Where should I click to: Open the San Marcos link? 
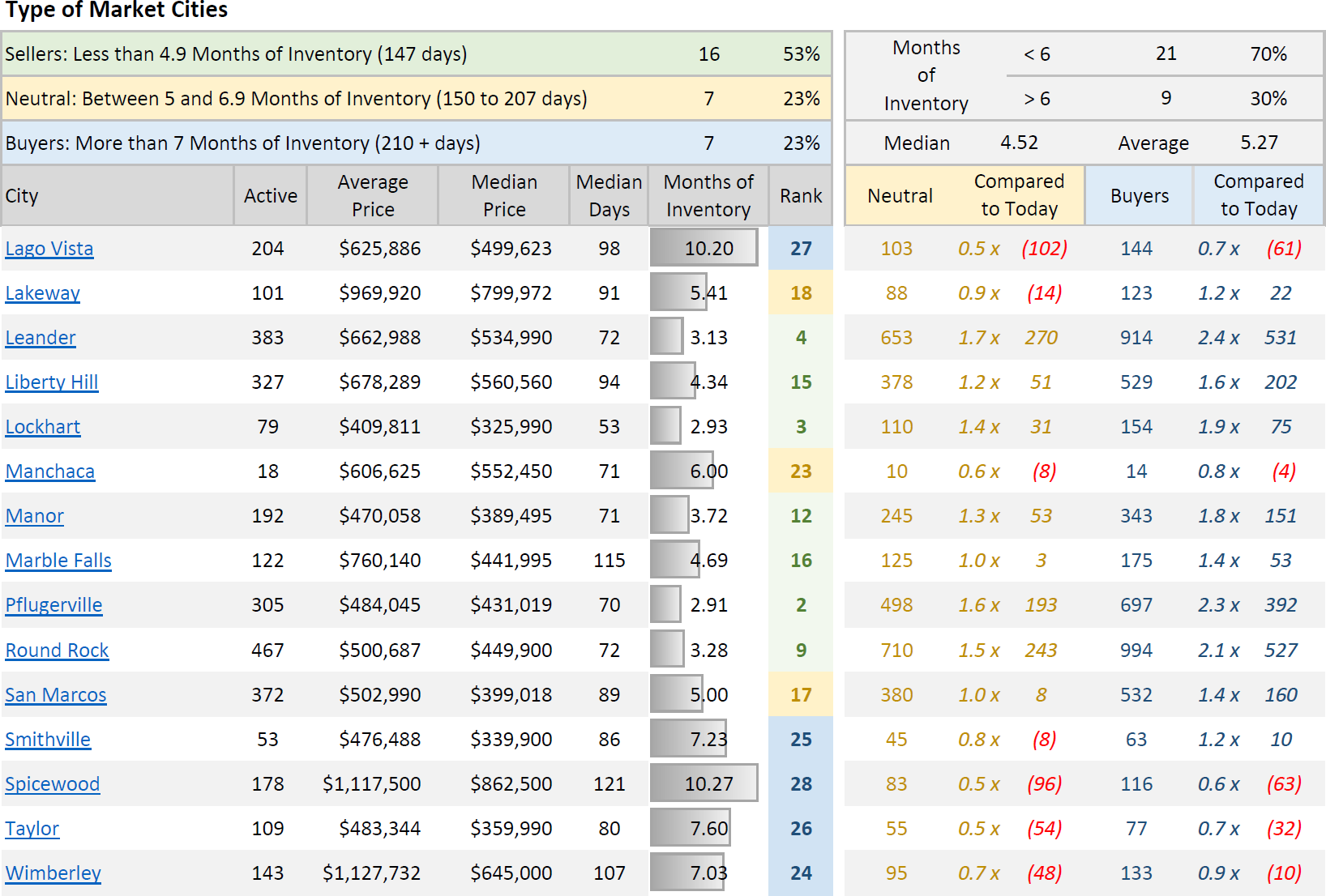(x=56, y=695)
